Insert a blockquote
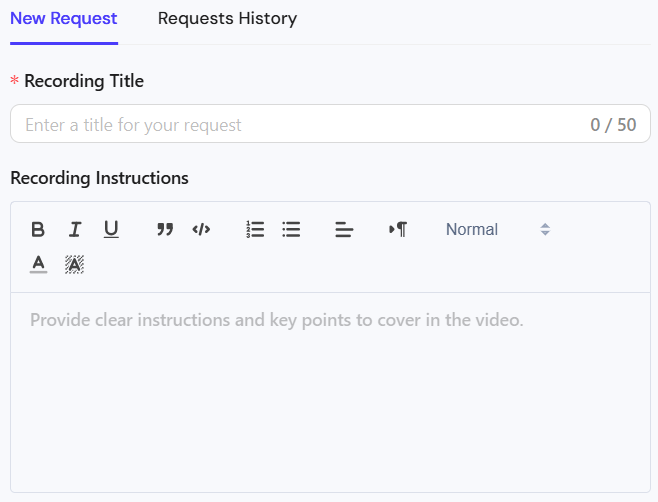658x502 pixels. coord(165,230)
